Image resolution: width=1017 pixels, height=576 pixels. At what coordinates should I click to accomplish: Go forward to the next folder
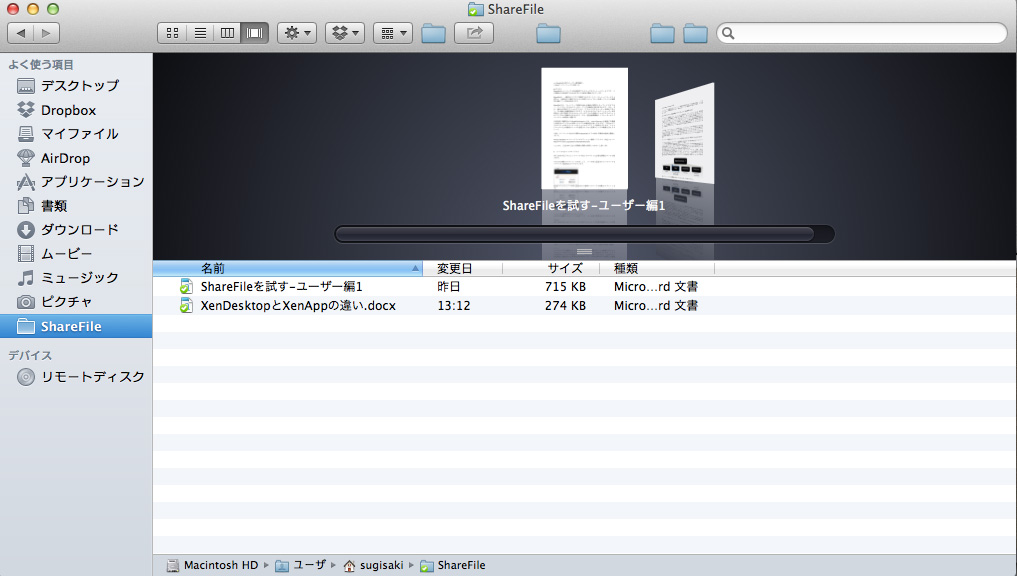pyautogui.click(x=46, y=33)
